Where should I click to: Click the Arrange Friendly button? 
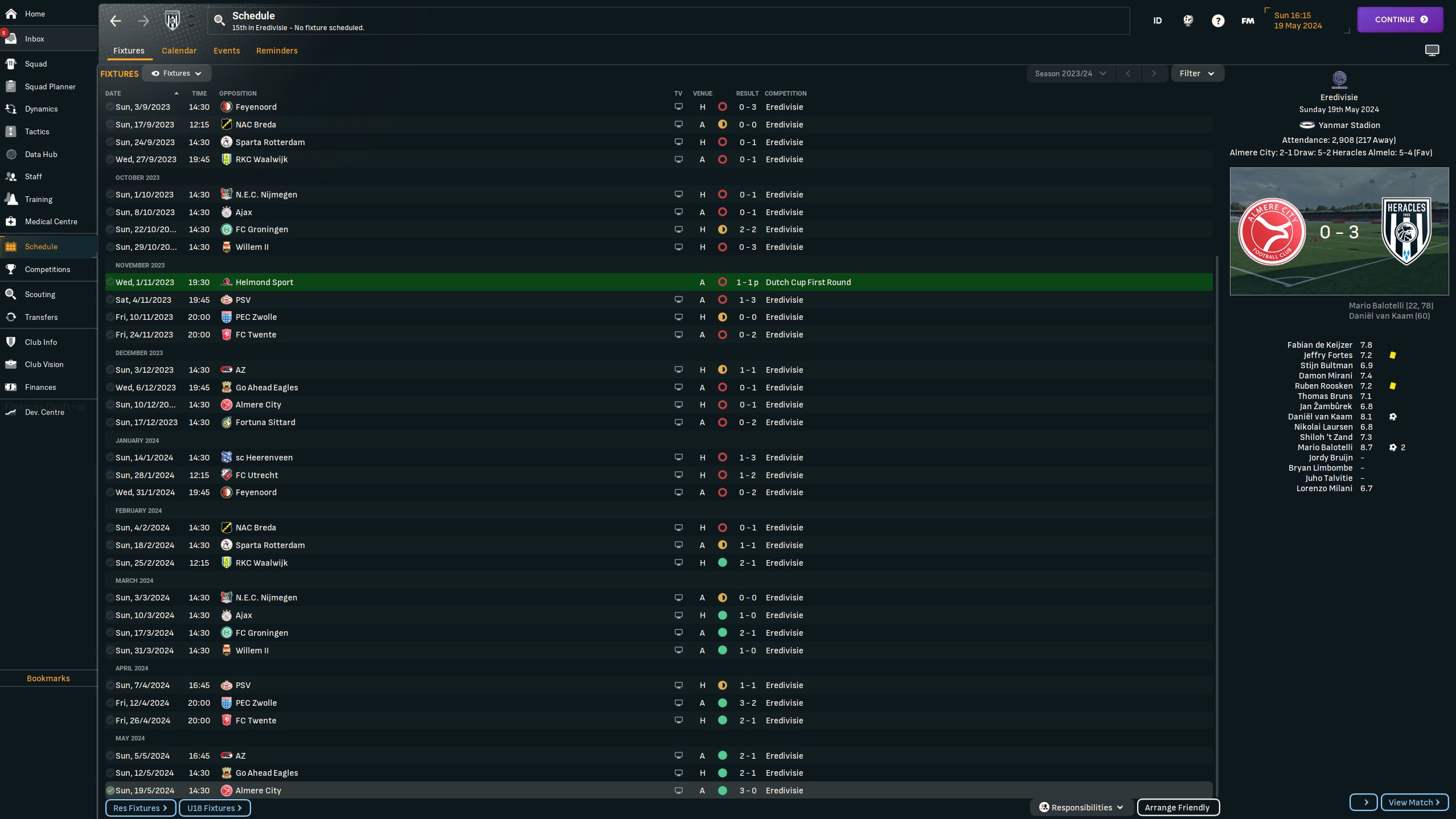tap(1177, 808)
